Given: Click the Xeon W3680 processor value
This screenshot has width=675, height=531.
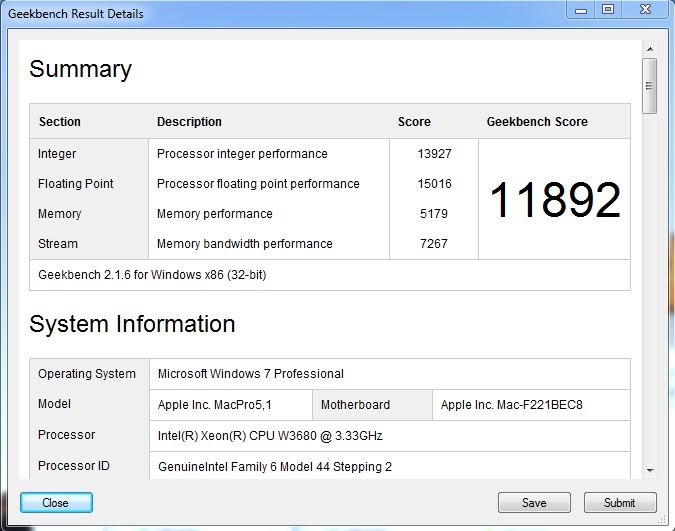Looking at the screenshot, I should [270, 436].
